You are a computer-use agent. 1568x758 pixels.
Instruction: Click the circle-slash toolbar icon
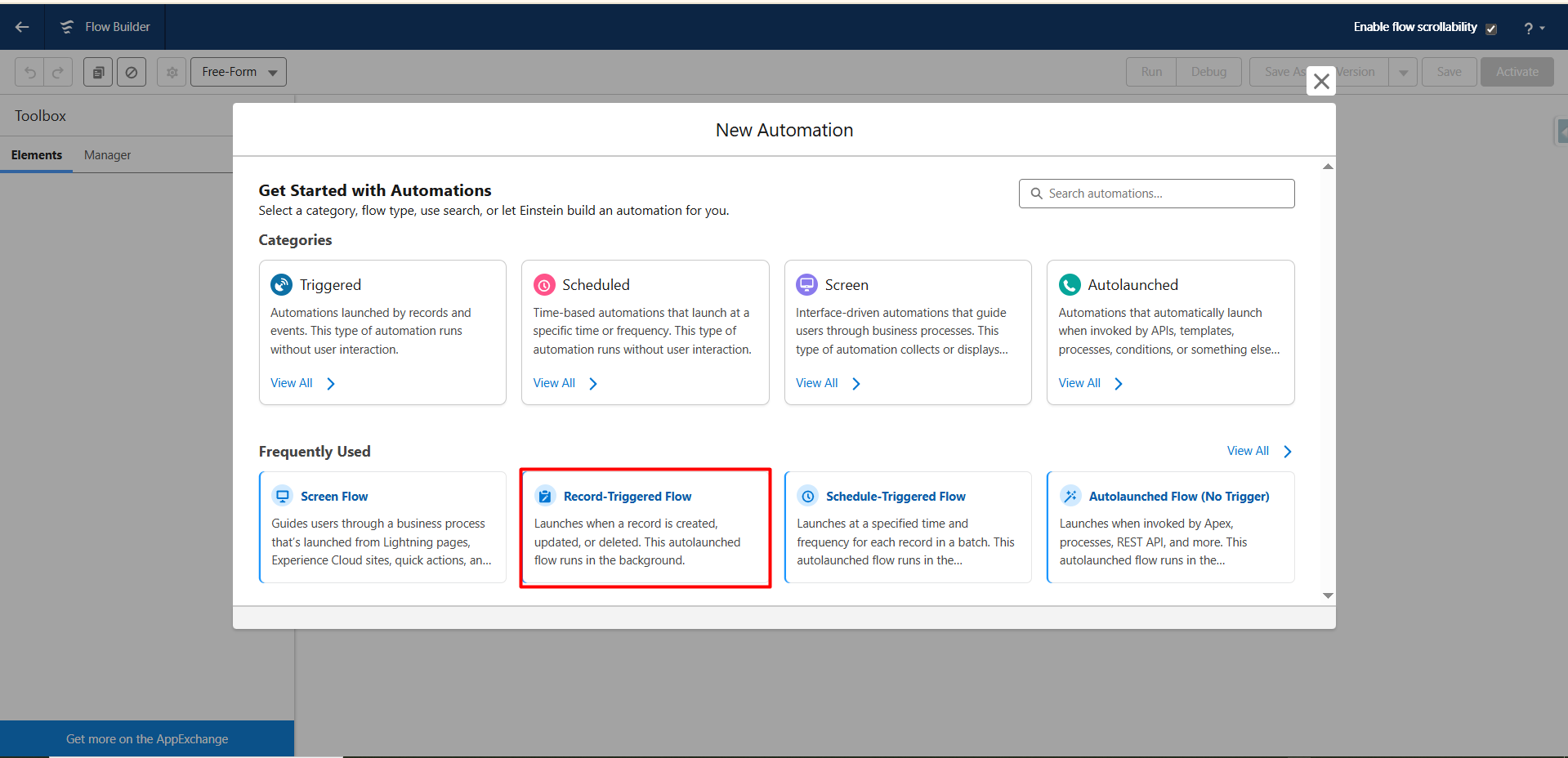click(132, 72)
